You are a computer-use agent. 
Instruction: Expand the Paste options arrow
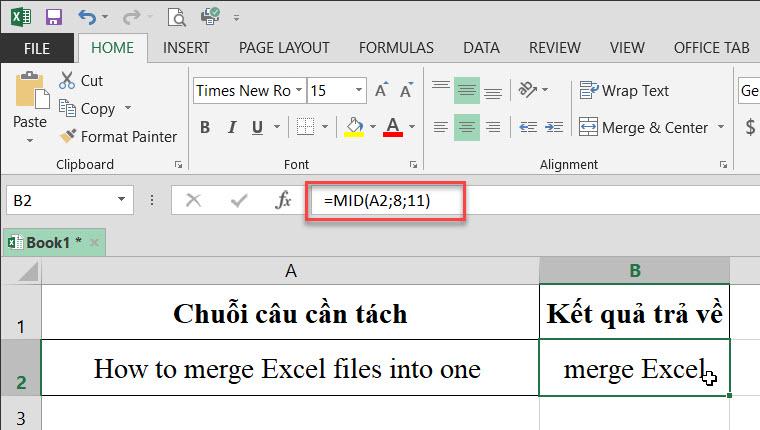(30, 141)
